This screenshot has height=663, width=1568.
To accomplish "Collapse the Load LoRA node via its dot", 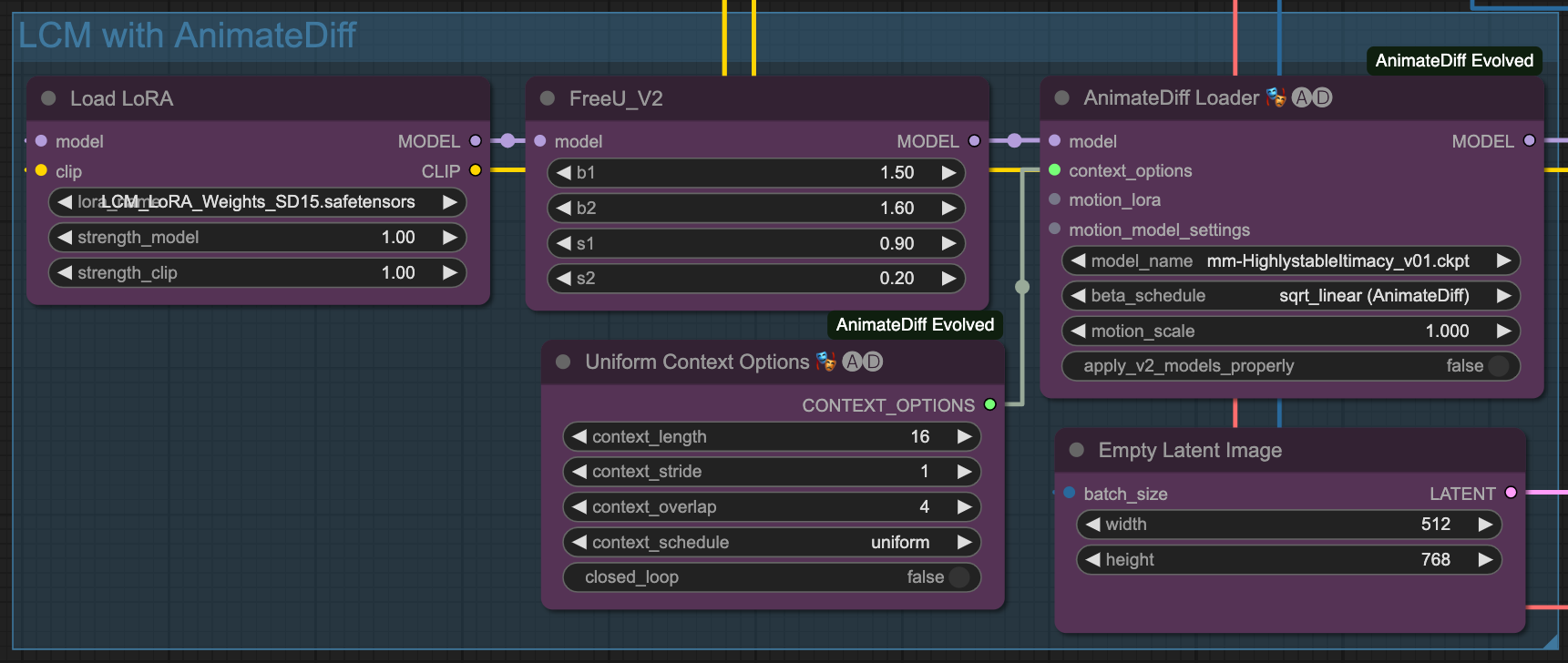I will (49, 98).
